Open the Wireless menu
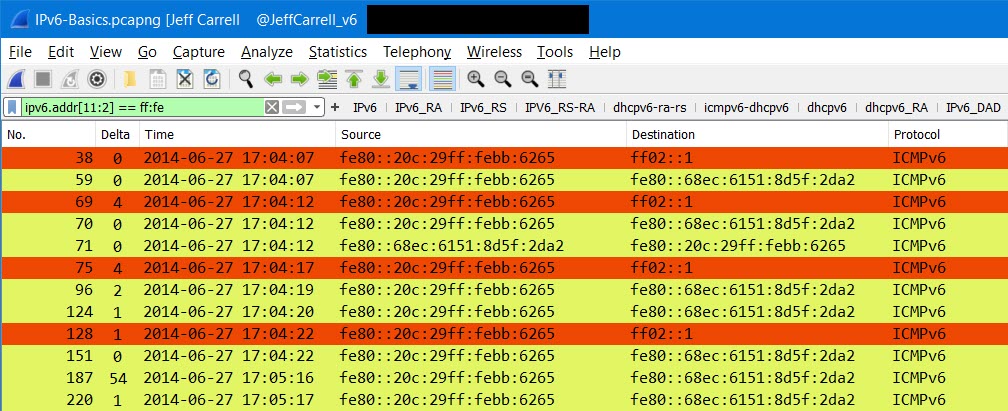The width and height of the screenshot is (1008, 411). pos(494,52)
